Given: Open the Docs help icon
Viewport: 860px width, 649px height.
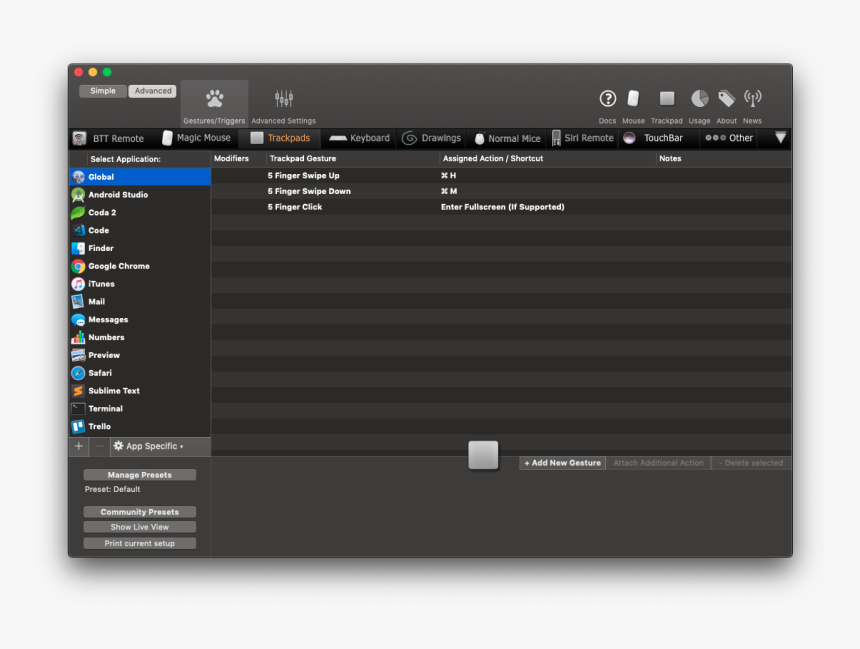Looking at the screenshot, I should pyautogui.click(x=607, y=98).
